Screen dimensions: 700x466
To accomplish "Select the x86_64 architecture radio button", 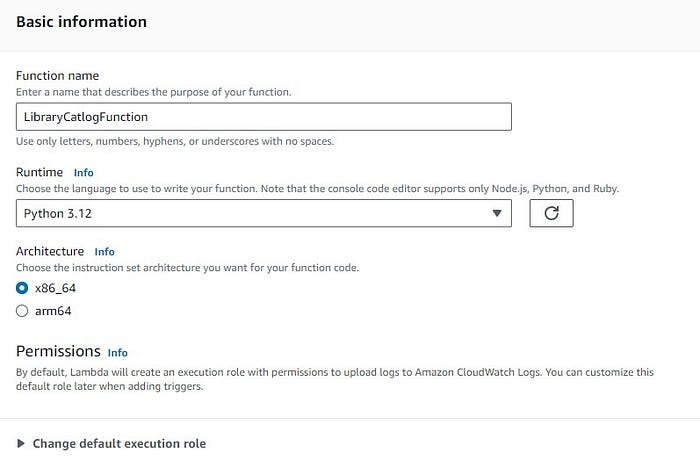I will (22, 288).
